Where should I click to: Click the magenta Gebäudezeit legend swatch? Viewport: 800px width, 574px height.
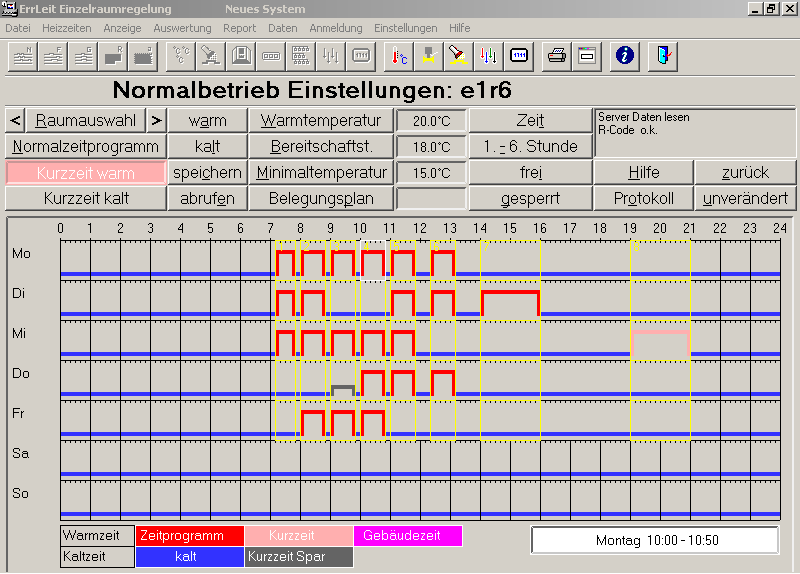(x=407, y=536)
